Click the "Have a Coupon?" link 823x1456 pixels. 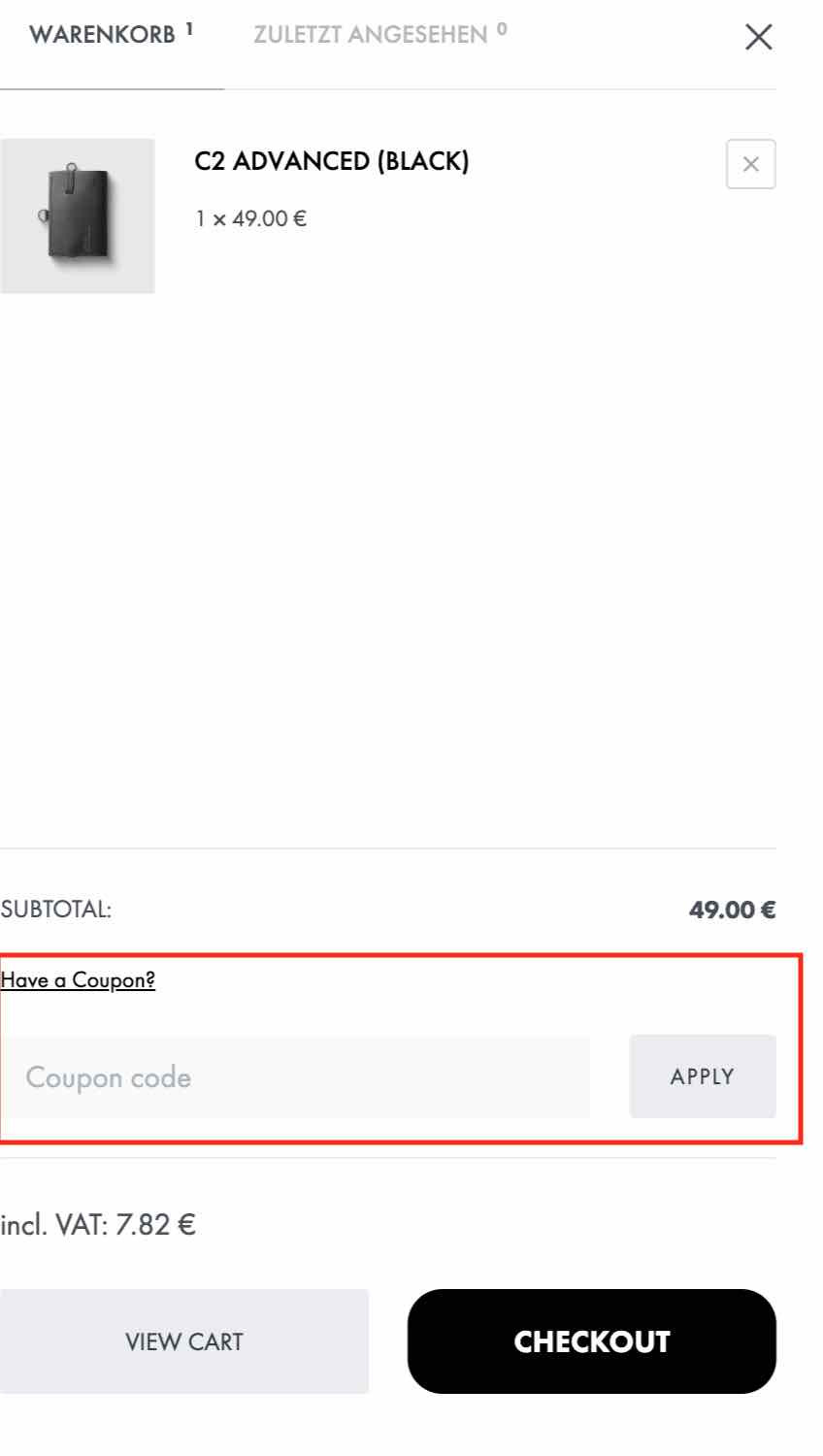click(78, 980)
